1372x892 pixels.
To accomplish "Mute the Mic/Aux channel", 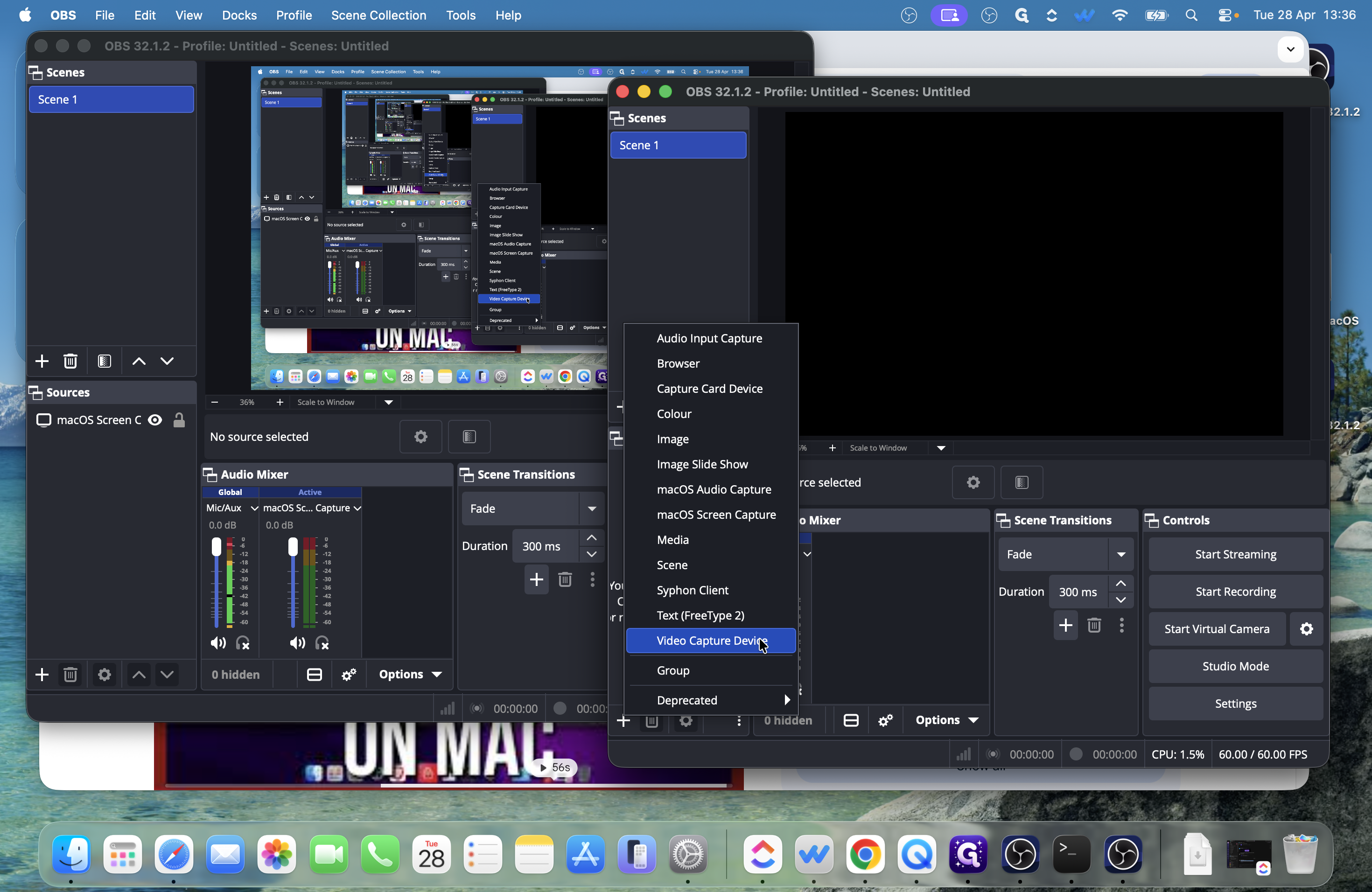I will coord(218,643).
